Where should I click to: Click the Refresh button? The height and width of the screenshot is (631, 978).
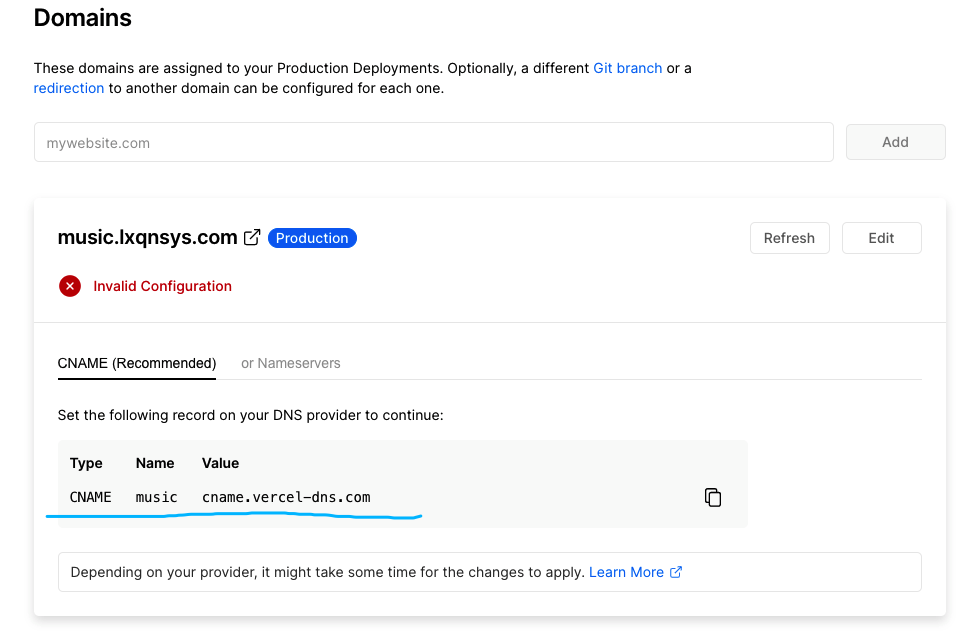point(789,238)
